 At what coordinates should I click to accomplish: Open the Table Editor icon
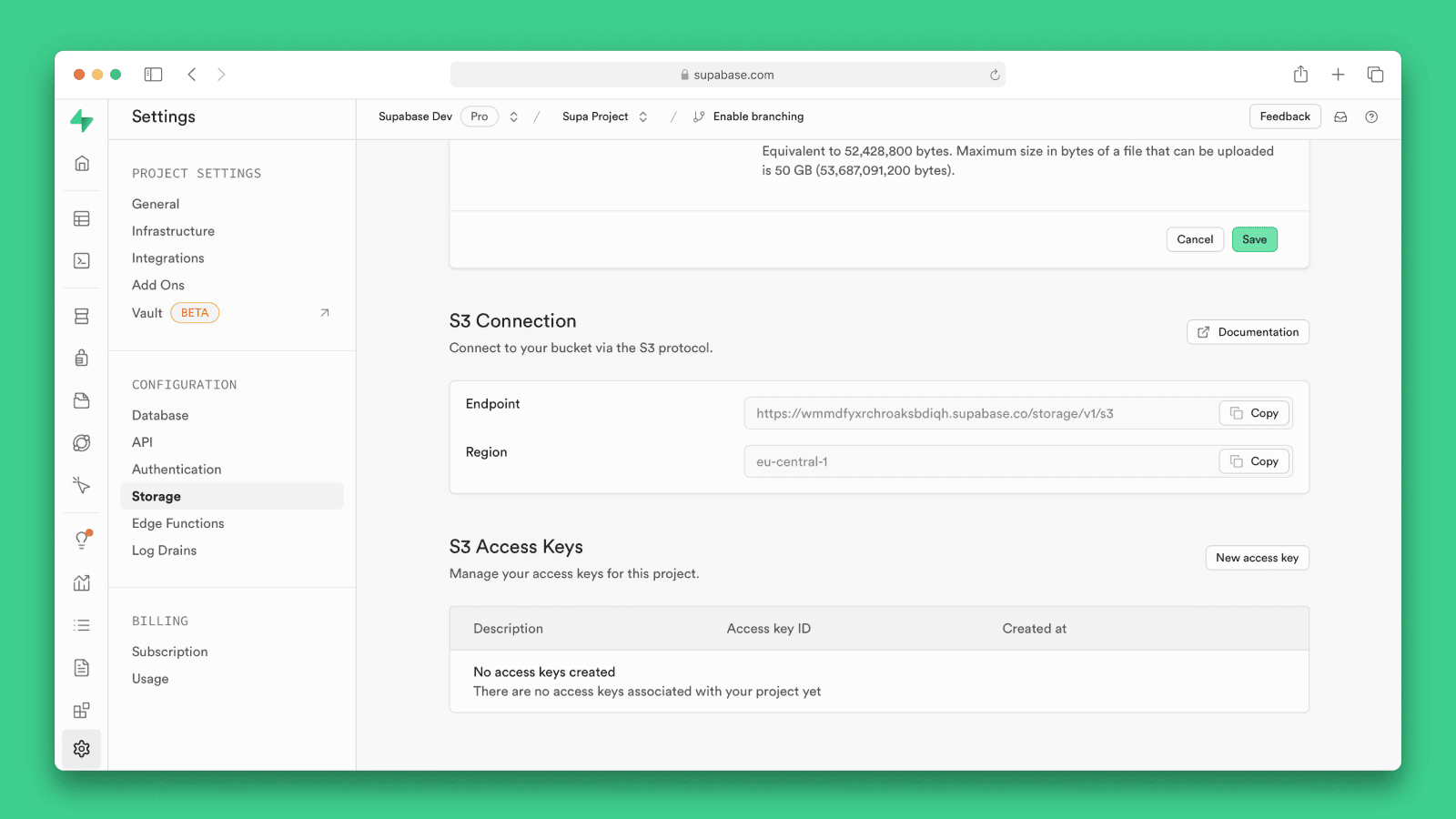coord(82,218)
